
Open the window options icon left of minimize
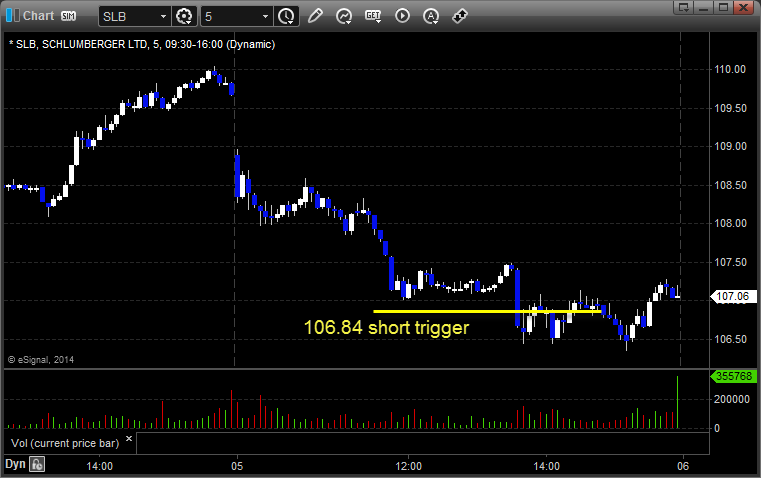pos(683,7)
